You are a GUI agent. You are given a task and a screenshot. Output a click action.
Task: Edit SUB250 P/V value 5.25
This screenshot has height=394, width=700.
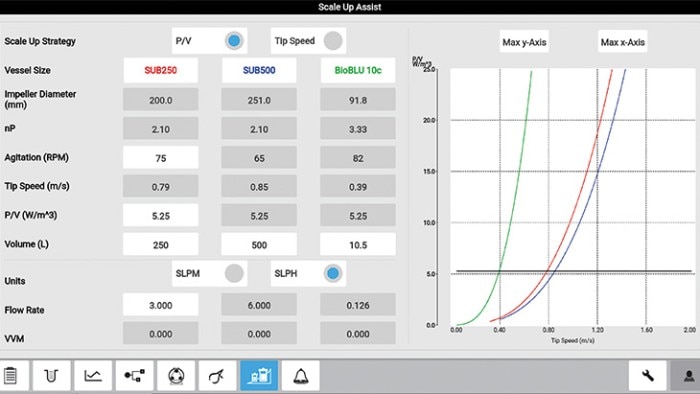(161, 216)
